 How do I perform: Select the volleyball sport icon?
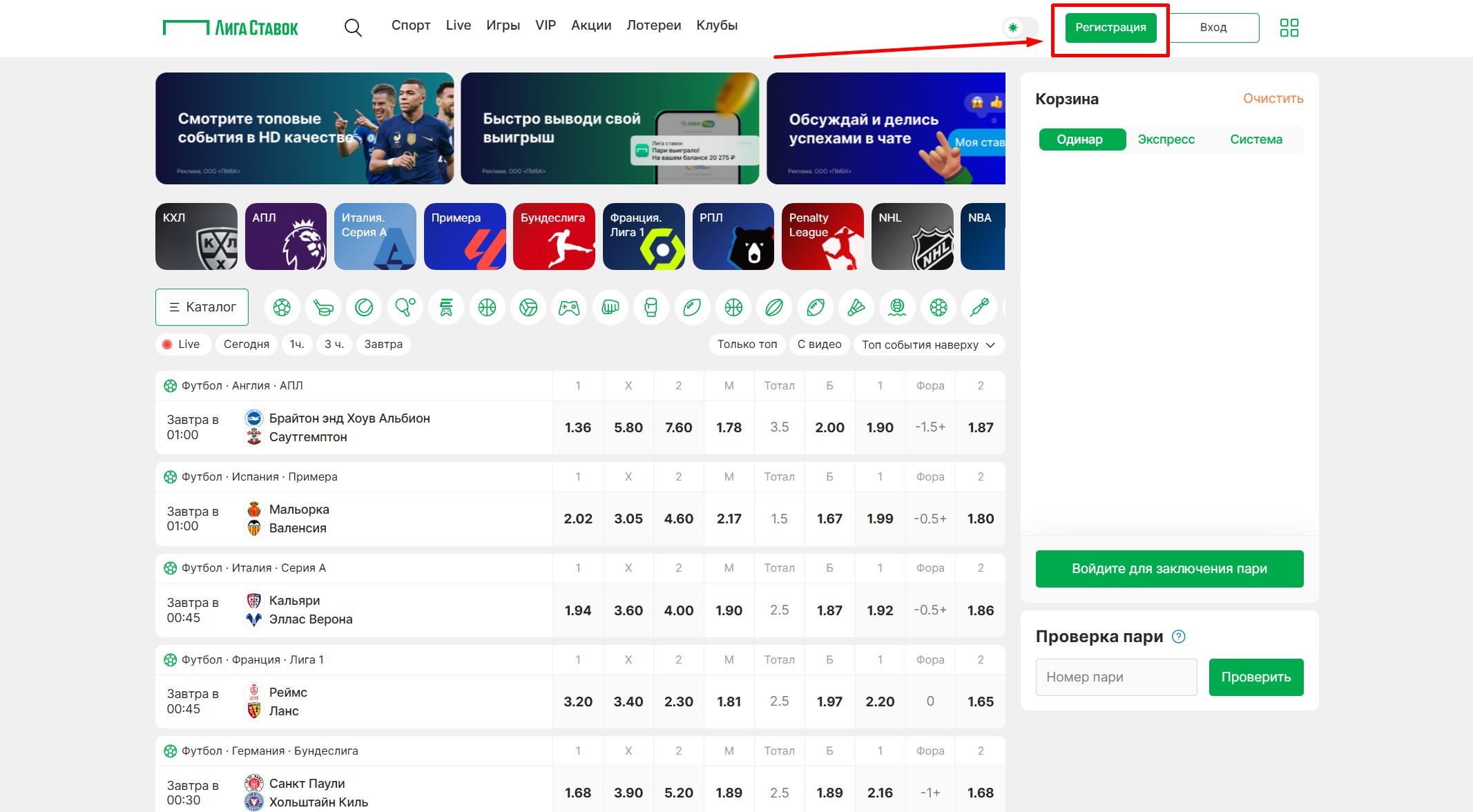(528, 307)
